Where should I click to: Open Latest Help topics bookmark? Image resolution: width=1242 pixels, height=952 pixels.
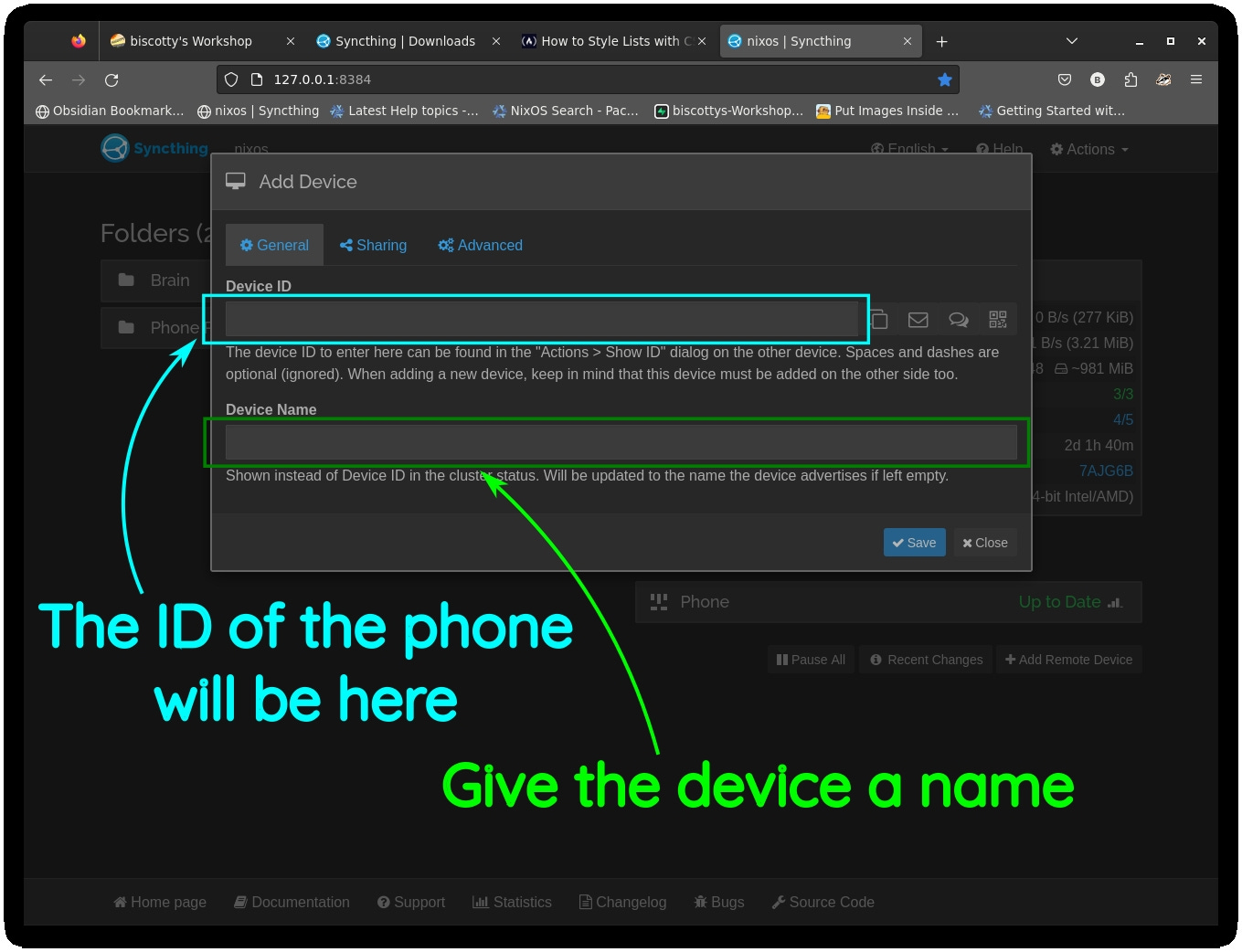404,111
